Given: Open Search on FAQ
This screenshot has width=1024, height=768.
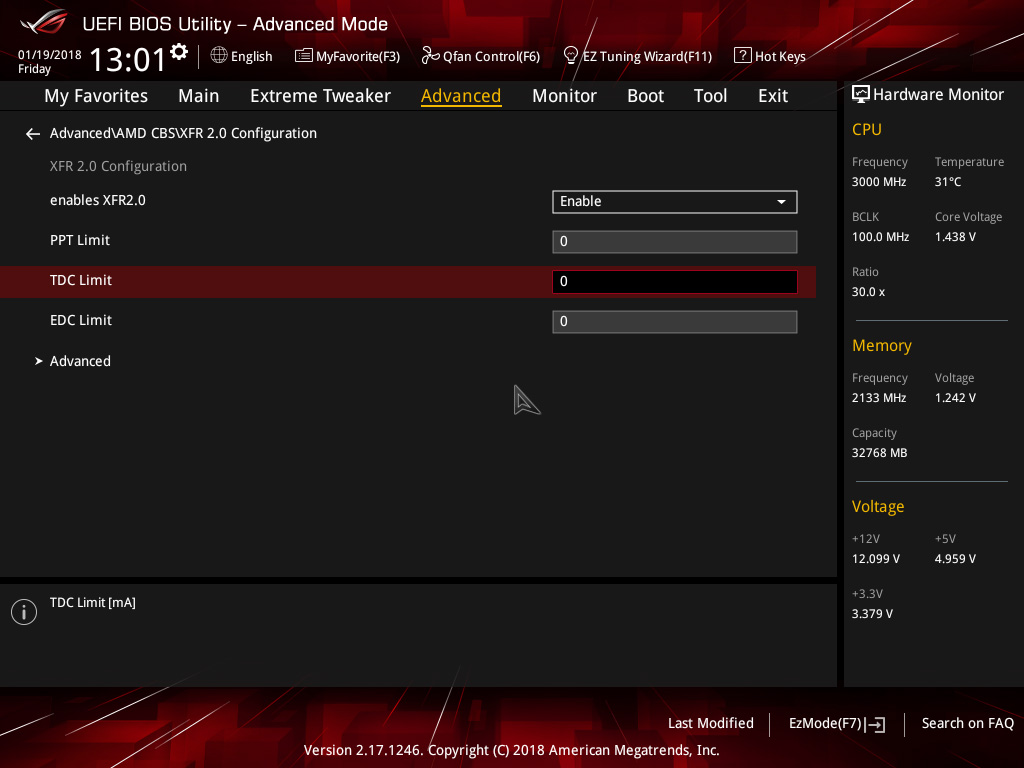Looking at the screenshot, I should [967, 724].
